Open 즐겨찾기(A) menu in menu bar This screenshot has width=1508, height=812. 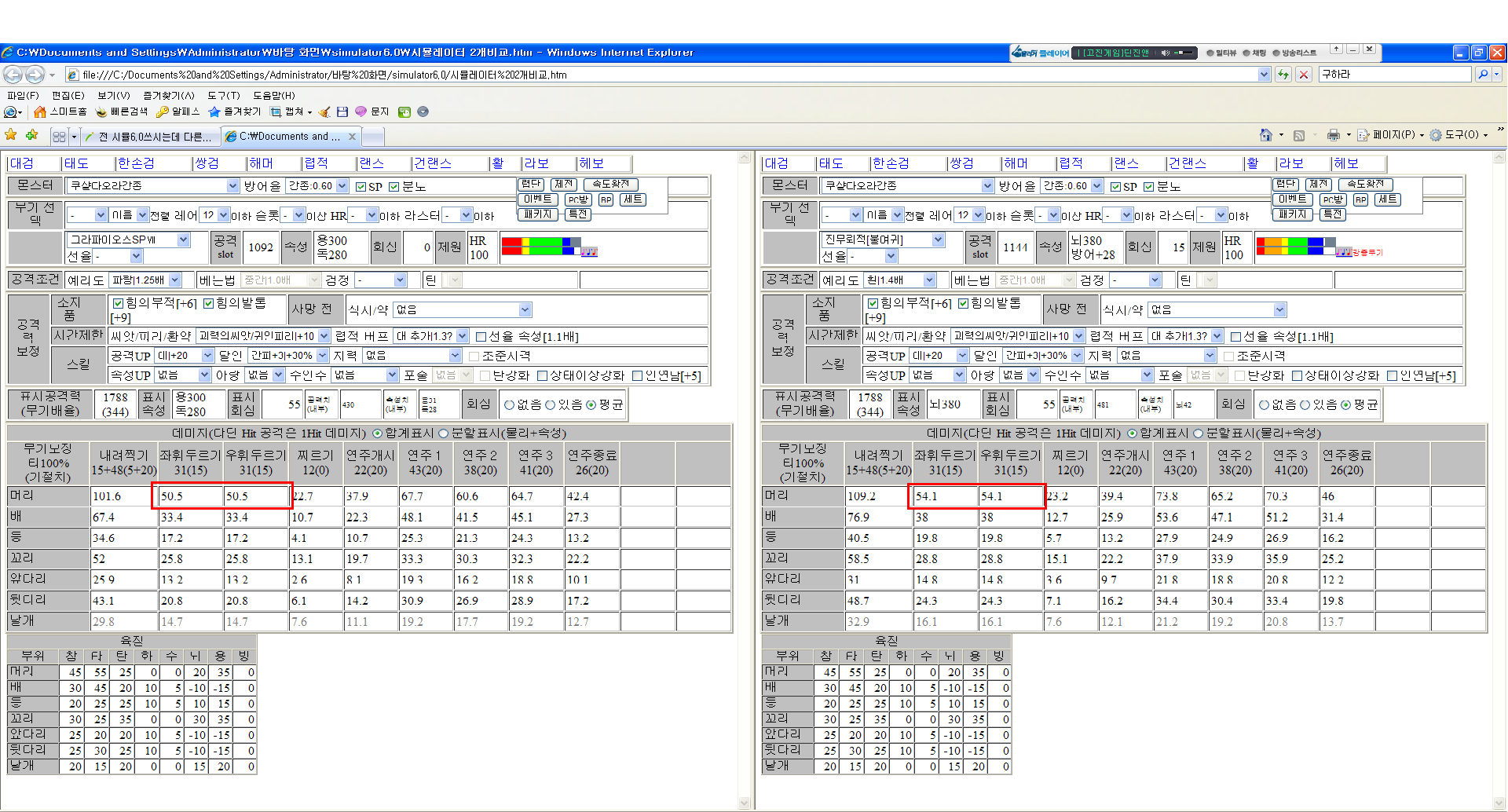[168, 95]
